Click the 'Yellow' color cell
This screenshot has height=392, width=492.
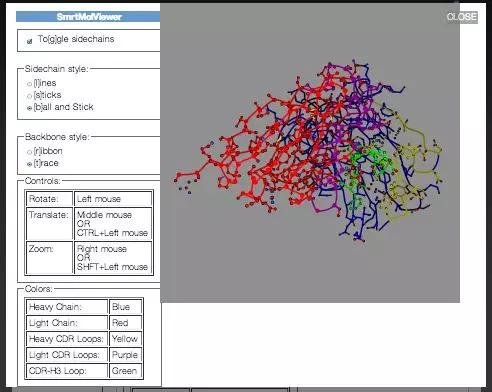(x=126, y=339)
